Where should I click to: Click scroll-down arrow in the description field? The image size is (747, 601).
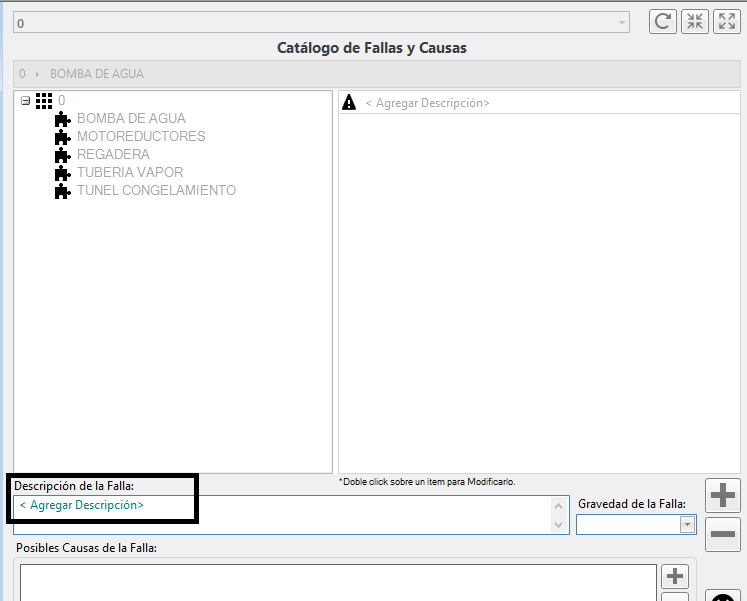tap(559, 525)
